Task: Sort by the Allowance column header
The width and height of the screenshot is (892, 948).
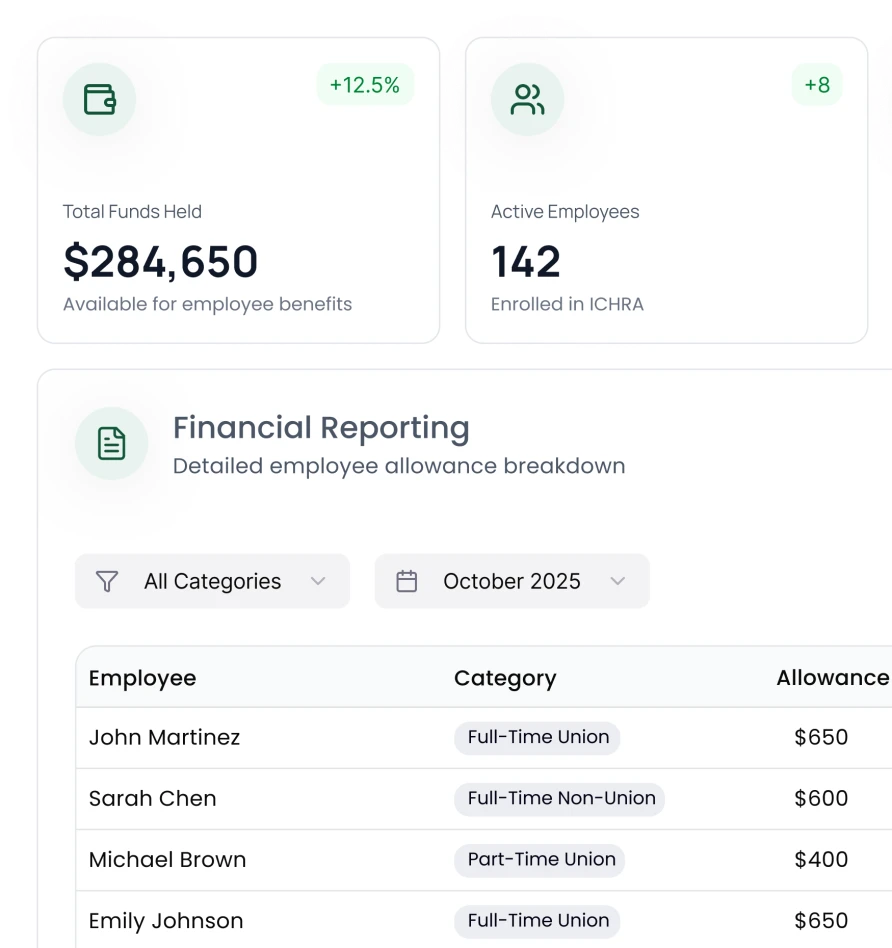Action: (832, 678)
